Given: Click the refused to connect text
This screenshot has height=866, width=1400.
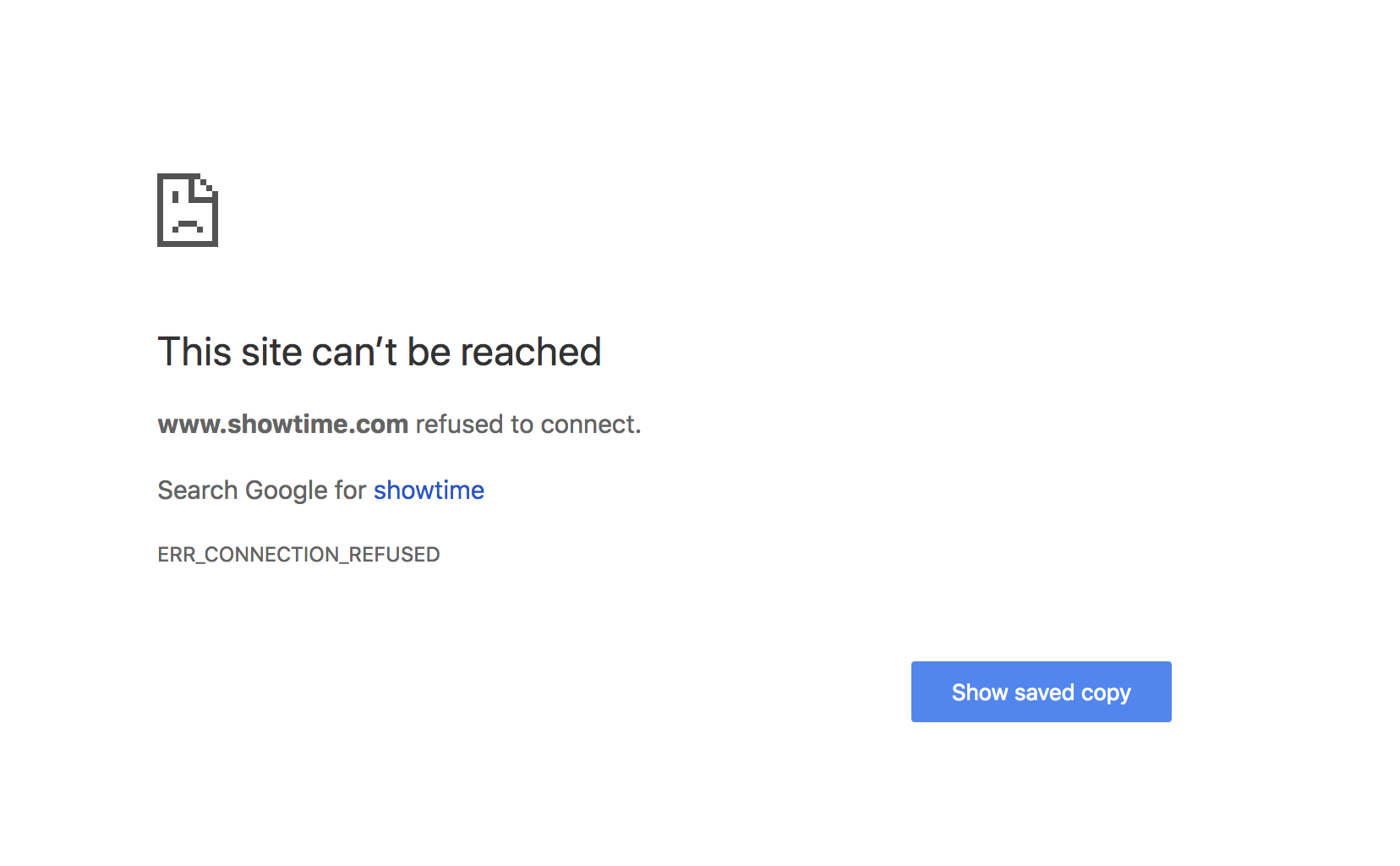Looking at the screenshot, I should tap(528, 425).
